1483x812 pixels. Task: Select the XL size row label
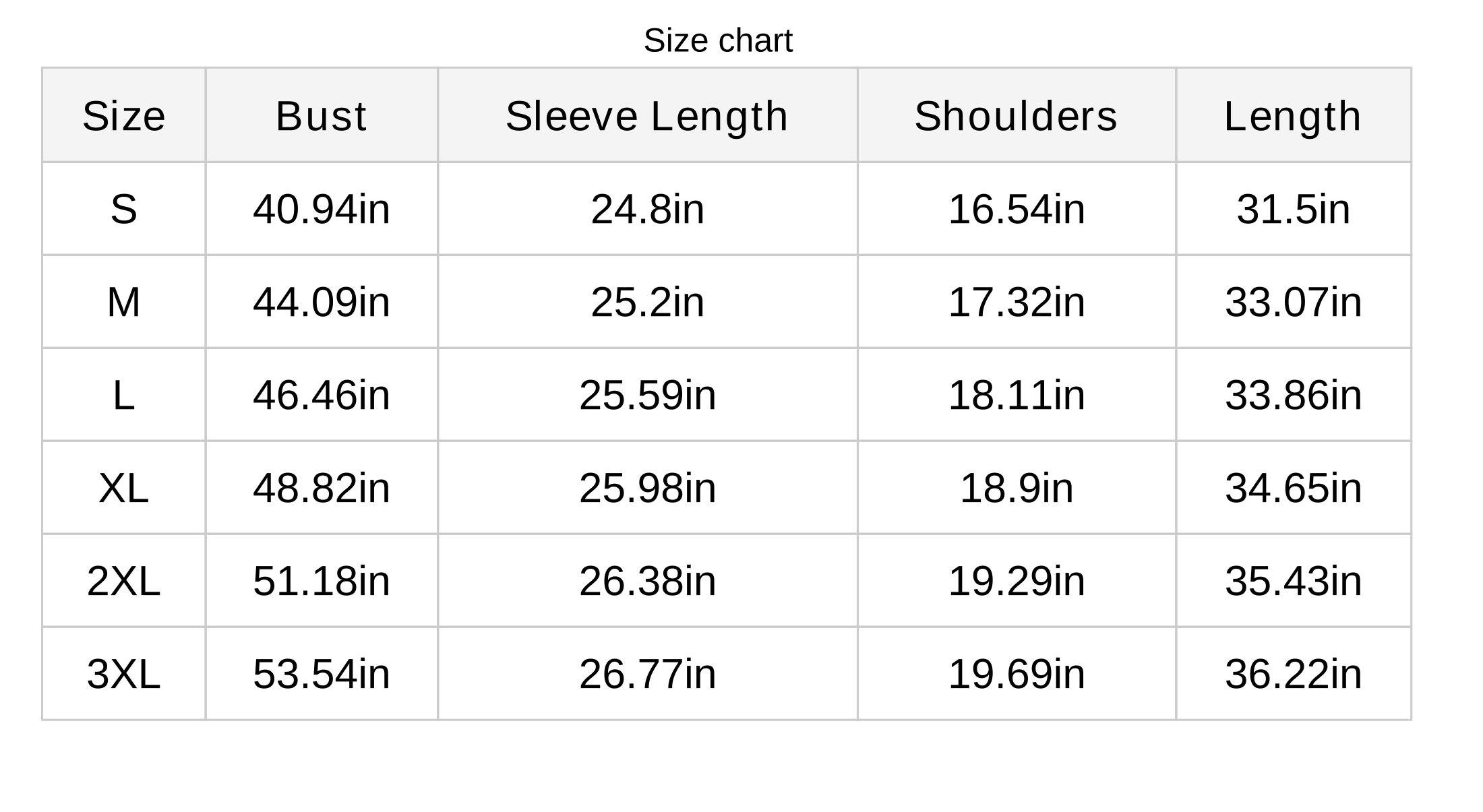click(x=124, y=488)
